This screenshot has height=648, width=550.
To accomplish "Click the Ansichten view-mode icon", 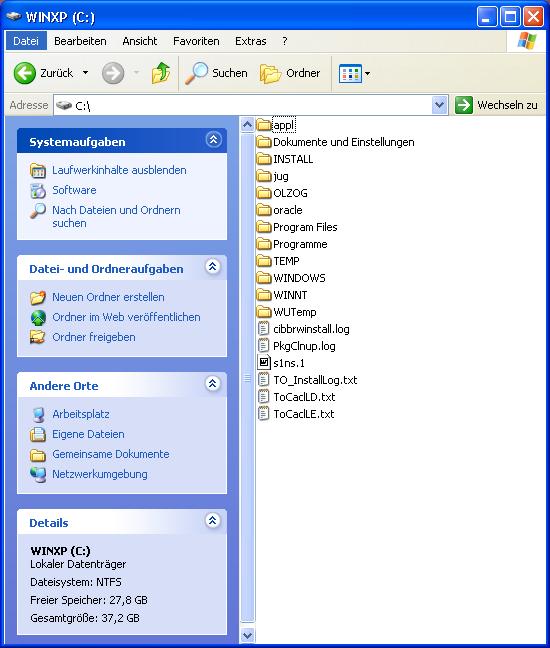I will tap(350, 74).
